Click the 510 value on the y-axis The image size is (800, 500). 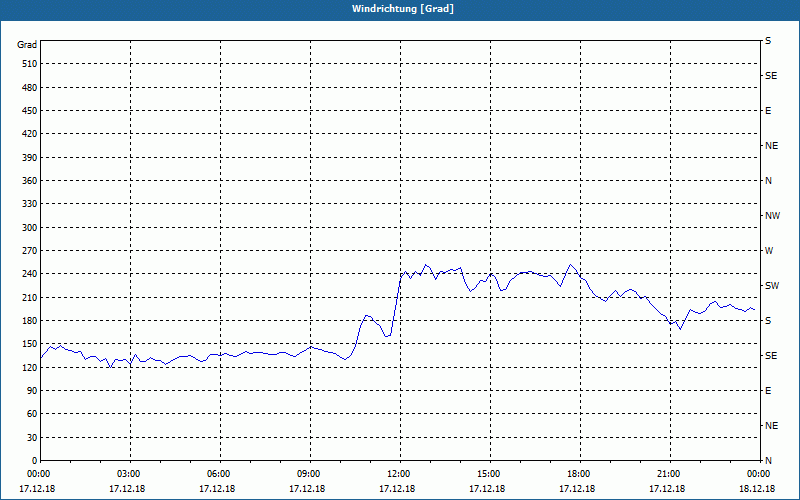pos(30,64)
